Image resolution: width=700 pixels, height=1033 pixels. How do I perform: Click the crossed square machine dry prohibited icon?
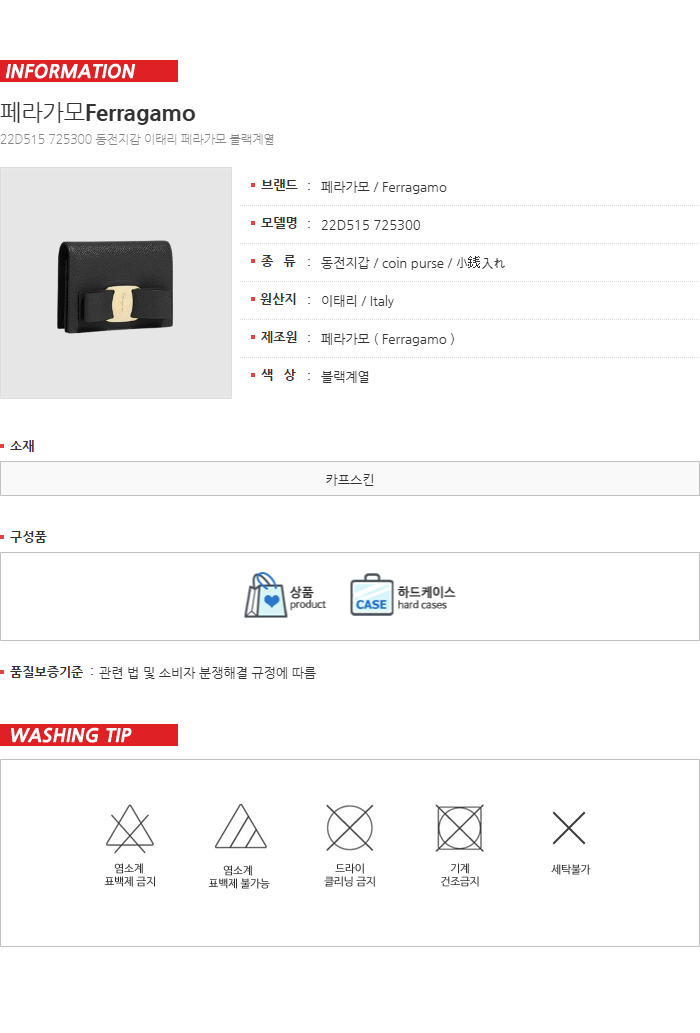point(460,827)
